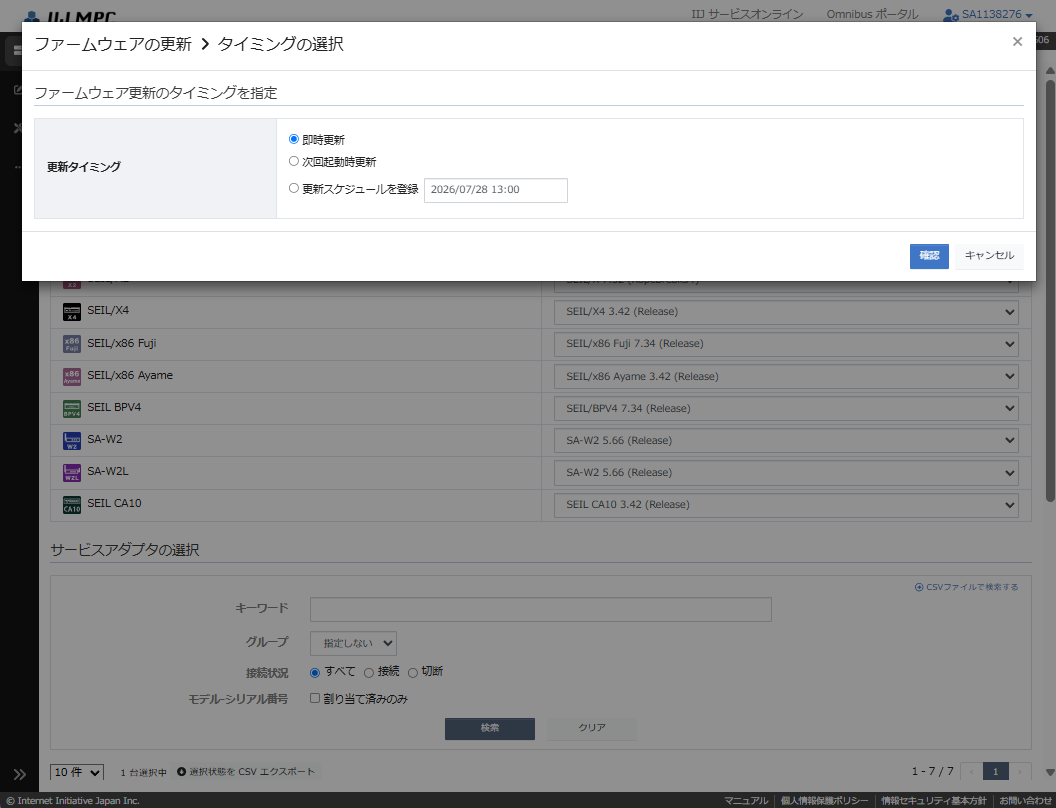Expand the sidebar with double-chevron icon

click(20, 774)
